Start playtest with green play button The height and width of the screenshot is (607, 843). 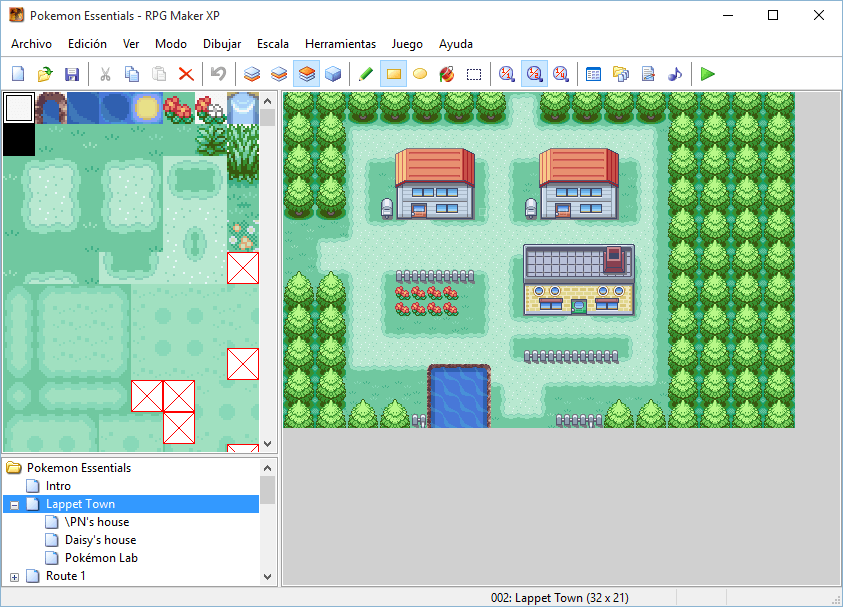point(708,74)
